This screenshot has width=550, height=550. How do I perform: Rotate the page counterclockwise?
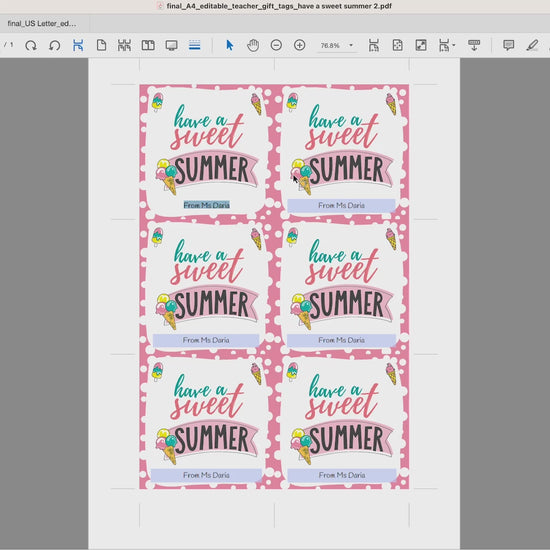(54, 45)
